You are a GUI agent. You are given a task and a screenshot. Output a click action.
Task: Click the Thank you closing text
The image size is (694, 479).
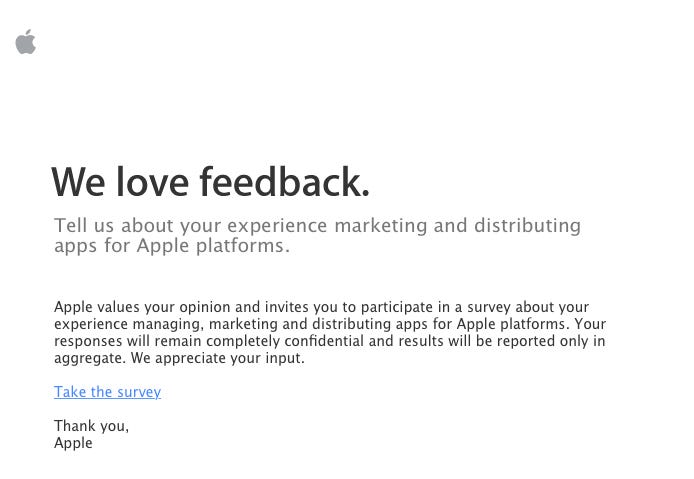[x=91, y=426]
